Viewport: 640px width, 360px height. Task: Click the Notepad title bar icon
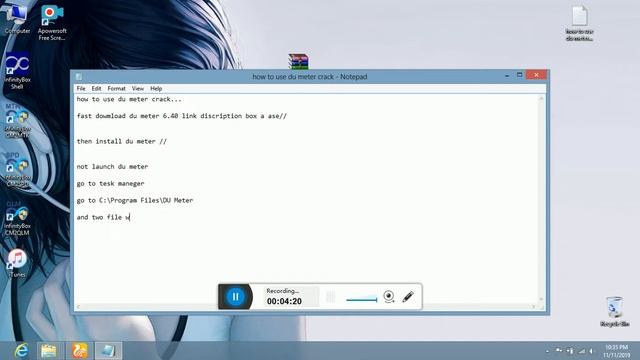coord(79,77)
